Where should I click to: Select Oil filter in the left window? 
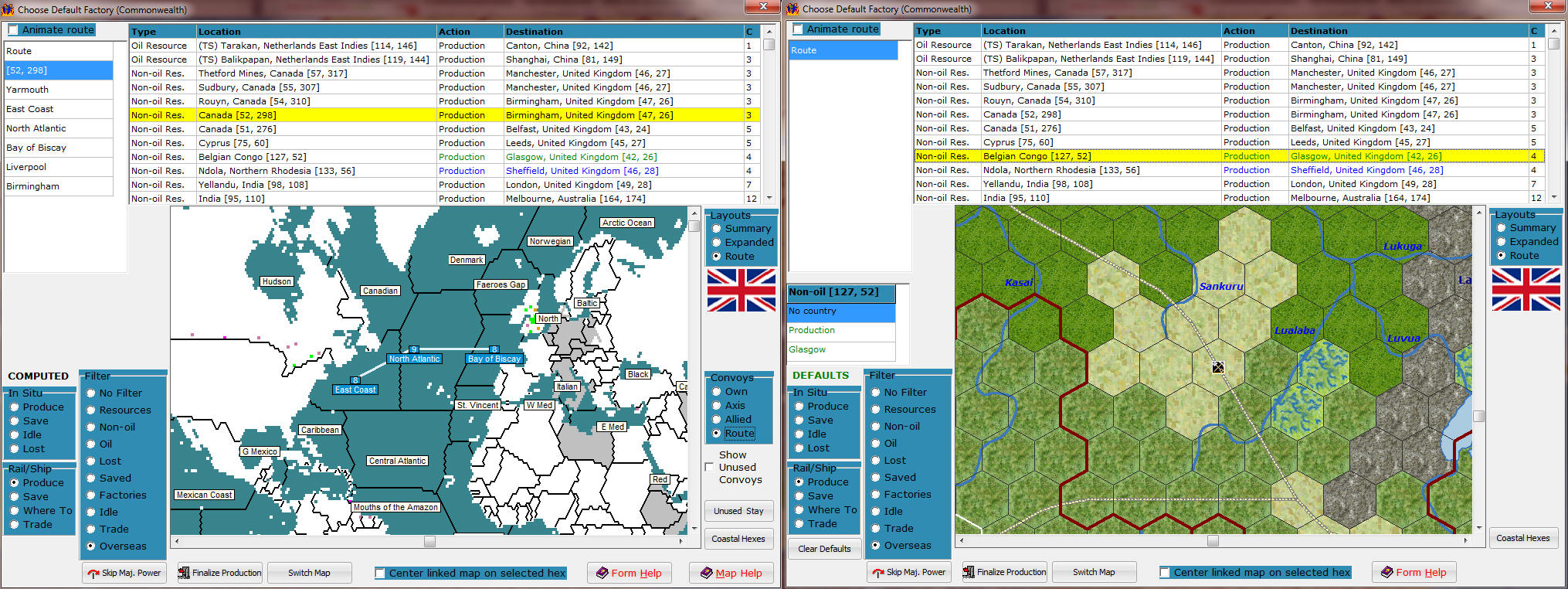pyautogui.click(x=91, y=444)
